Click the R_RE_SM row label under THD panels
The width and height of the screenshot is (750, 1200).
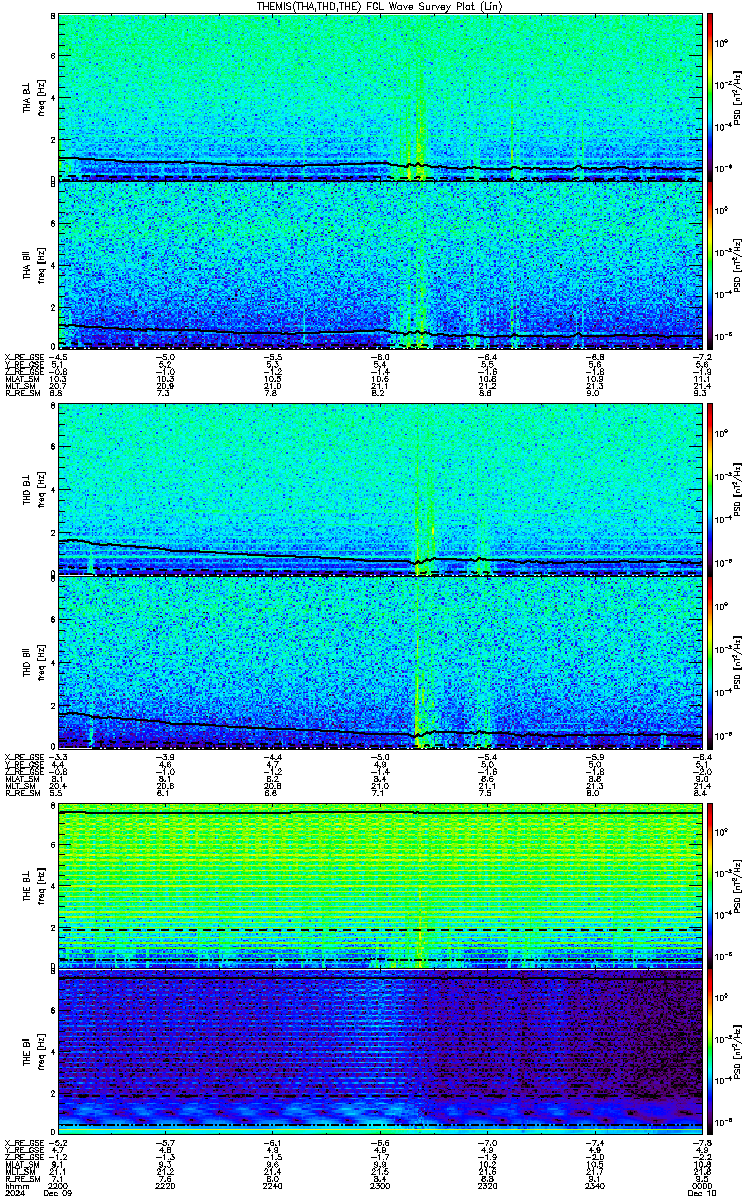(x=21, y=792)
